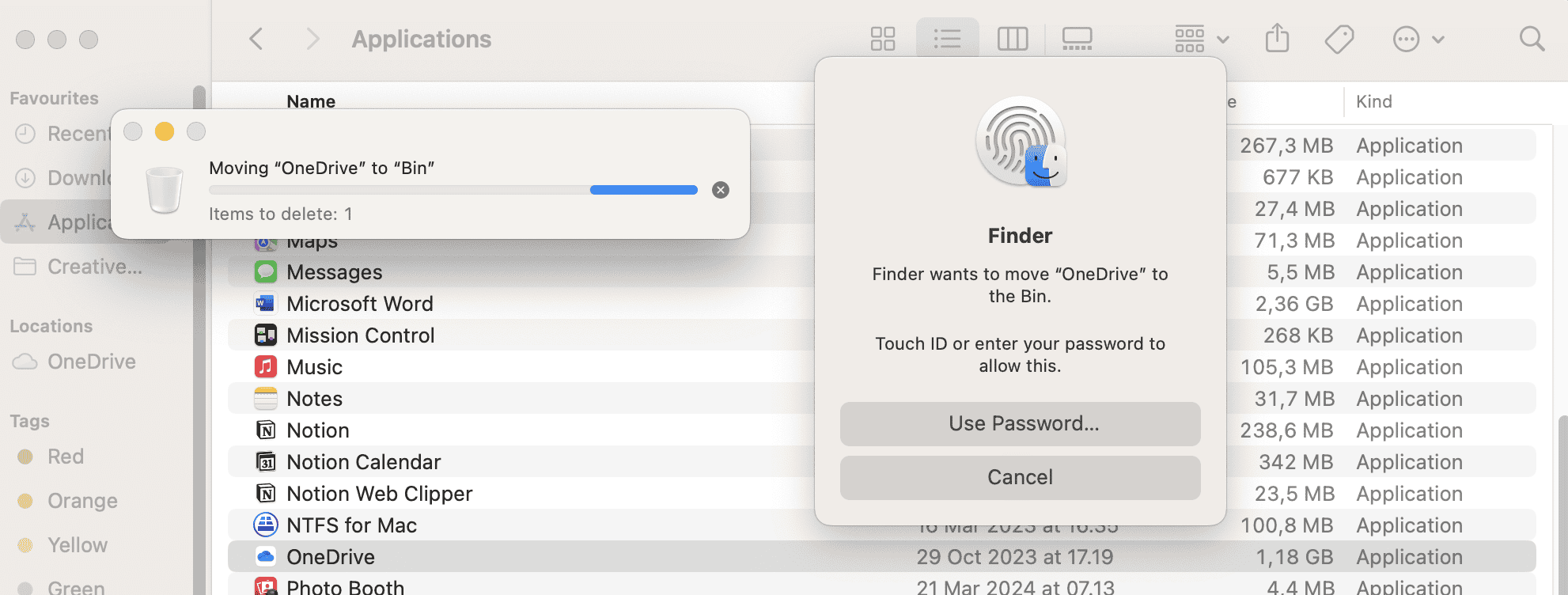Switch to gallery view
The image size is (1568, 595).
pyautogui.click(x=1077, y=39)
